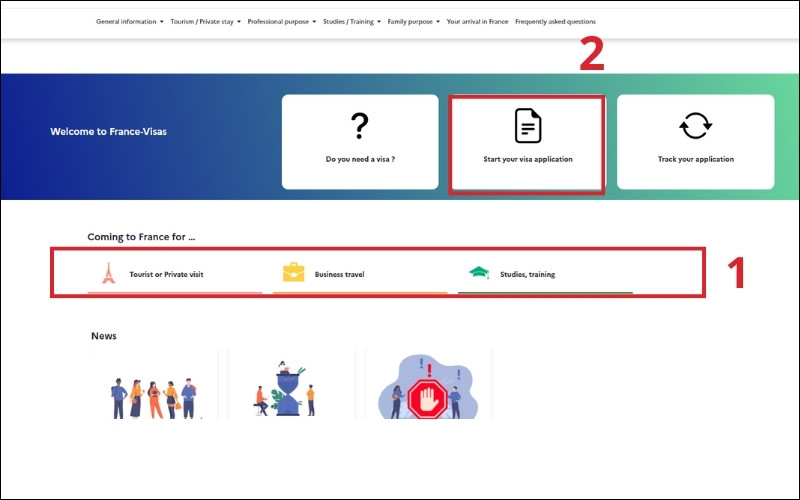
Task: Select Business travel link
Action: click(x=339, y=274)
